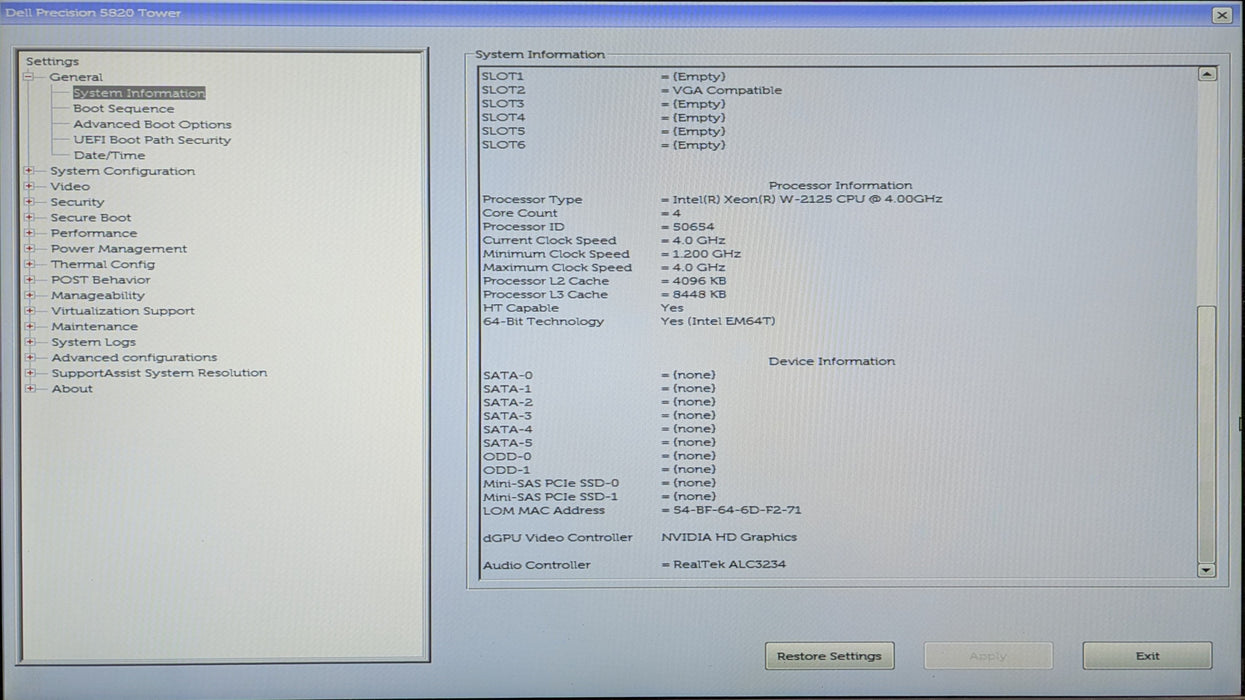Expand the POST Behavior node
Image resolution: width=1245 pixels, height=700 pixels.
click(29, 279)
